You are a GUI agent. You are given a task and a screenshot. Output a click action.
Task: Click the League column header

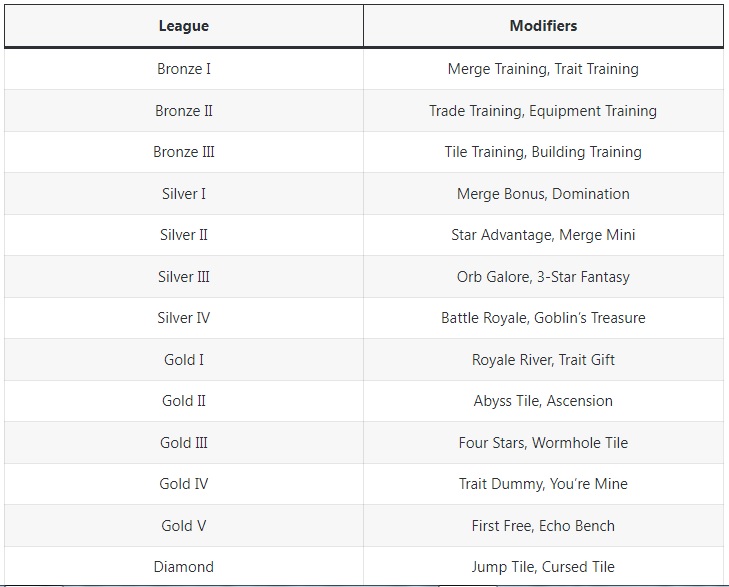pos(184,26)
